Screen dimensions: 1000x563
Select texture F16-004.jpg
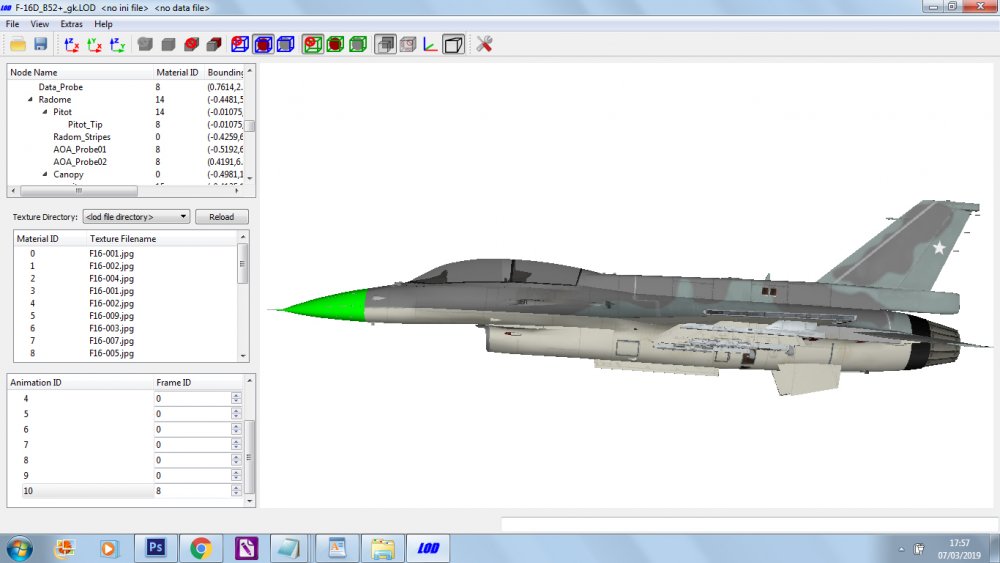tap(112, 279)
